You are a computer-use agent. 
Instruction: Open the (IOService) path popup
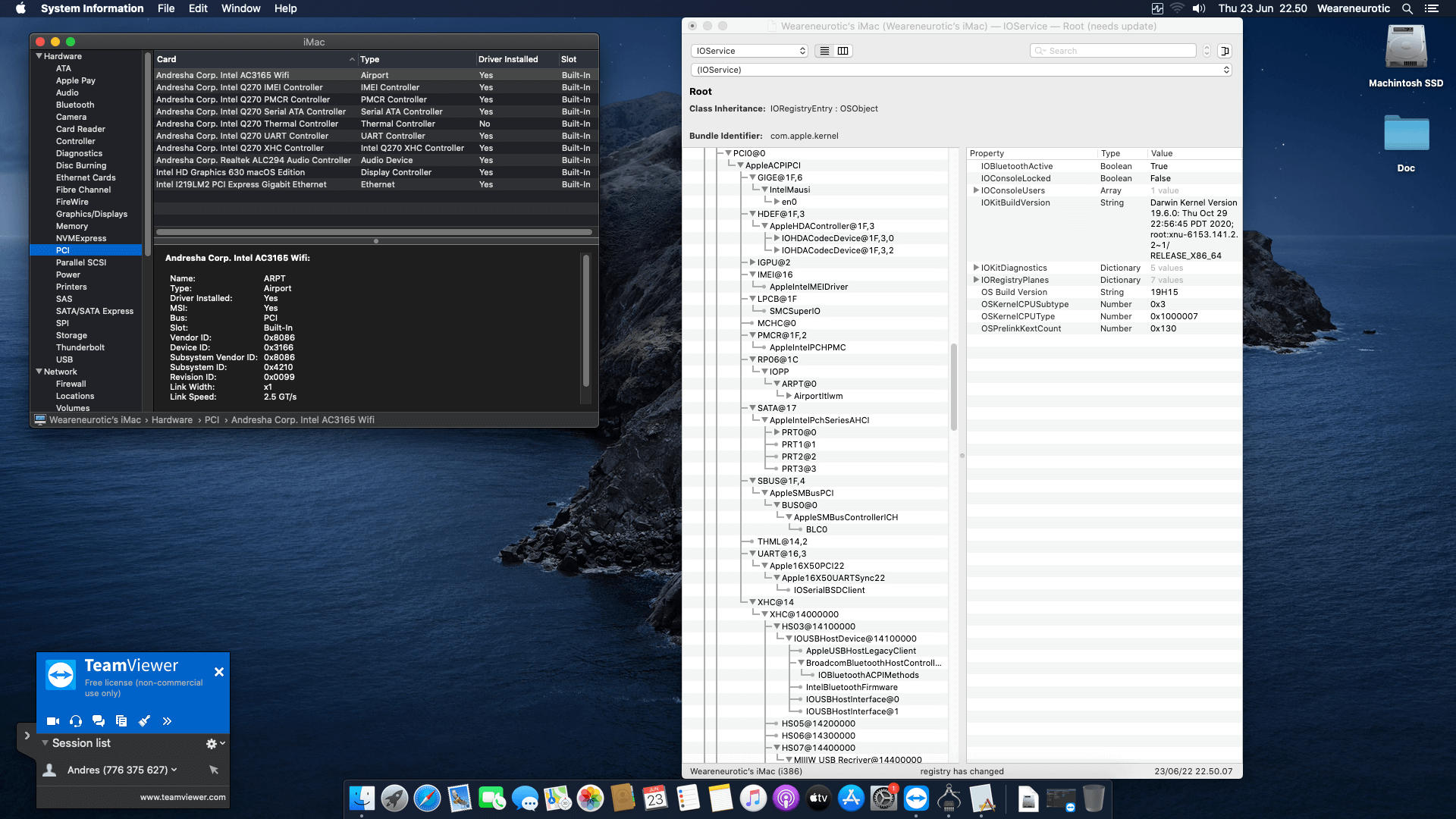[x=961, y=70]
